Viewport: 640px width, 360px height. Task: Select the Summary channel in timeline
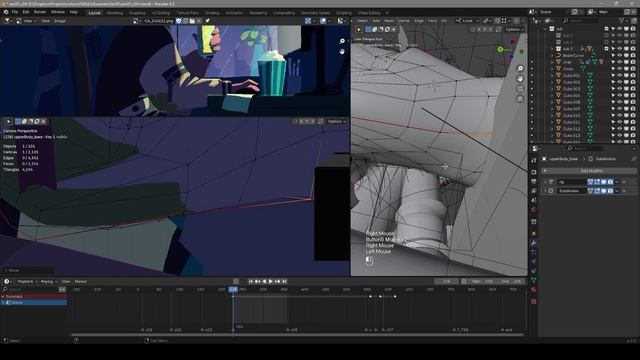pyautogui.click(x=33, y=297)
